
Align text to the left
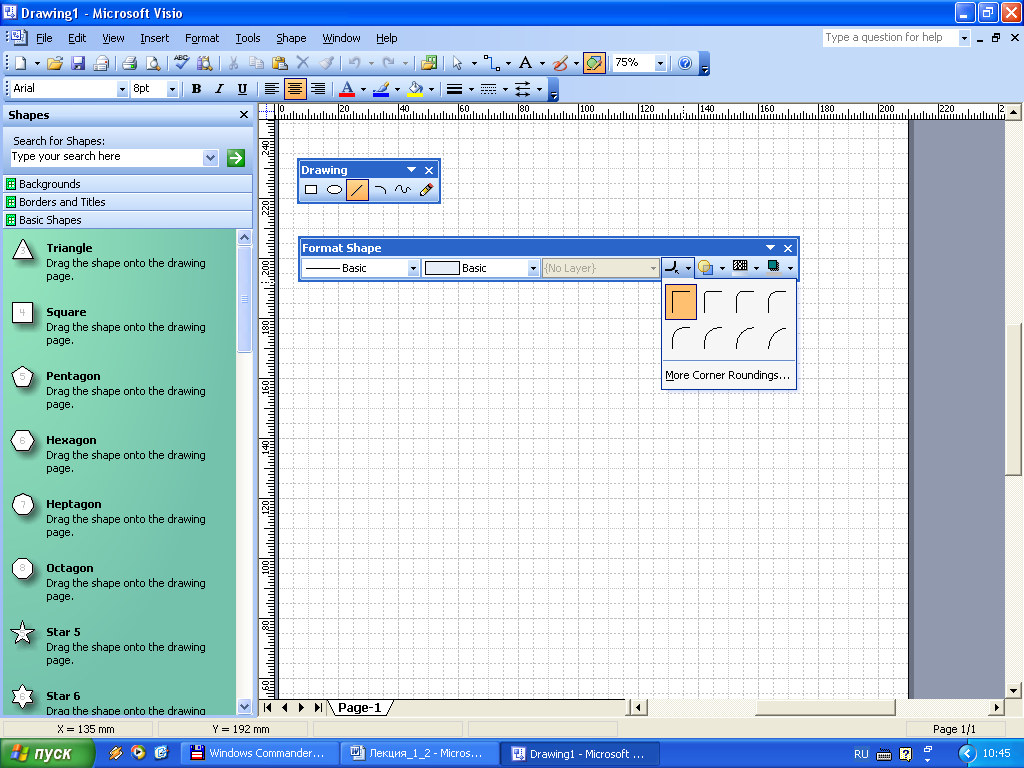pos(271,89)
